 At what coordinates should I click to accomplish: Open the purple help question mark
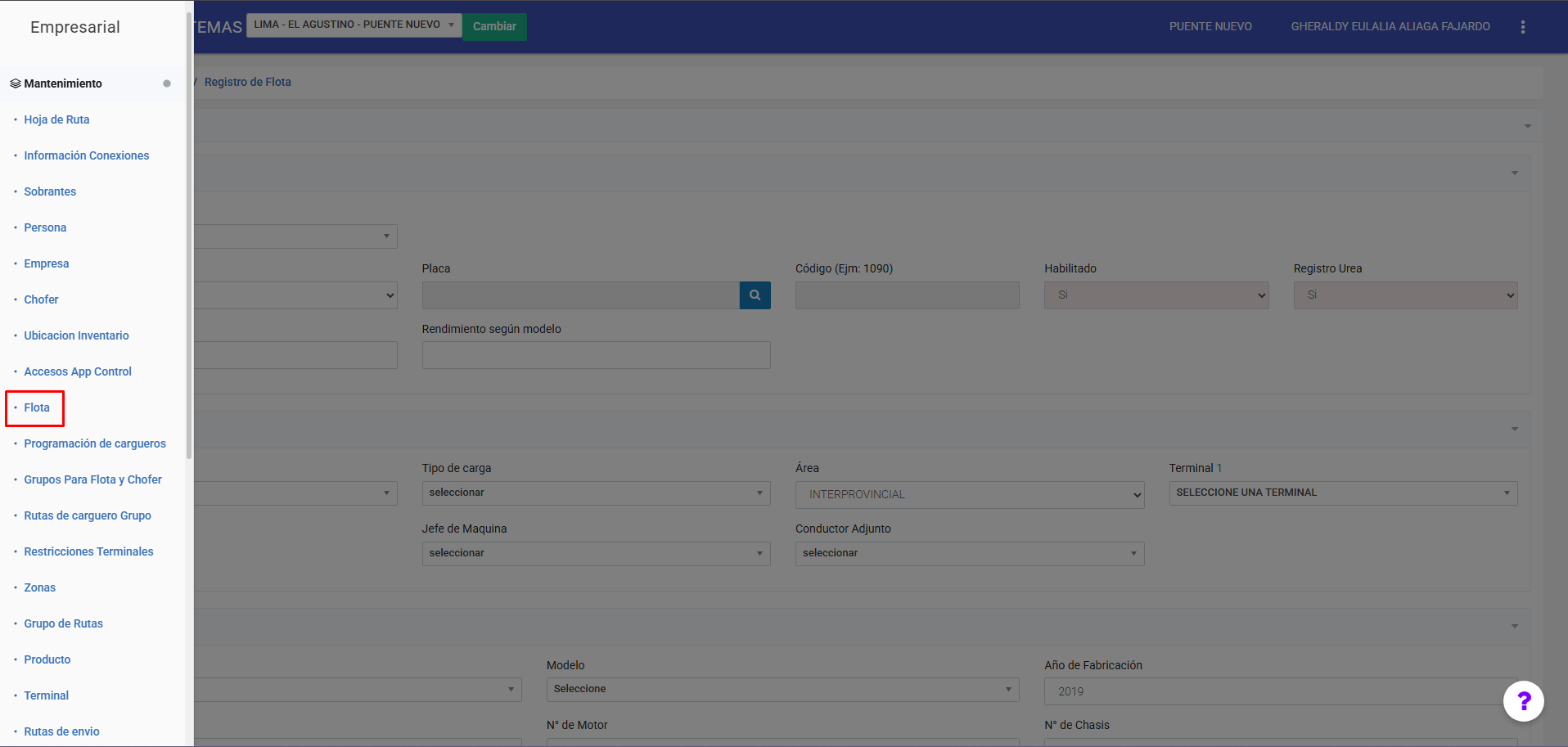pos(1523,701)
